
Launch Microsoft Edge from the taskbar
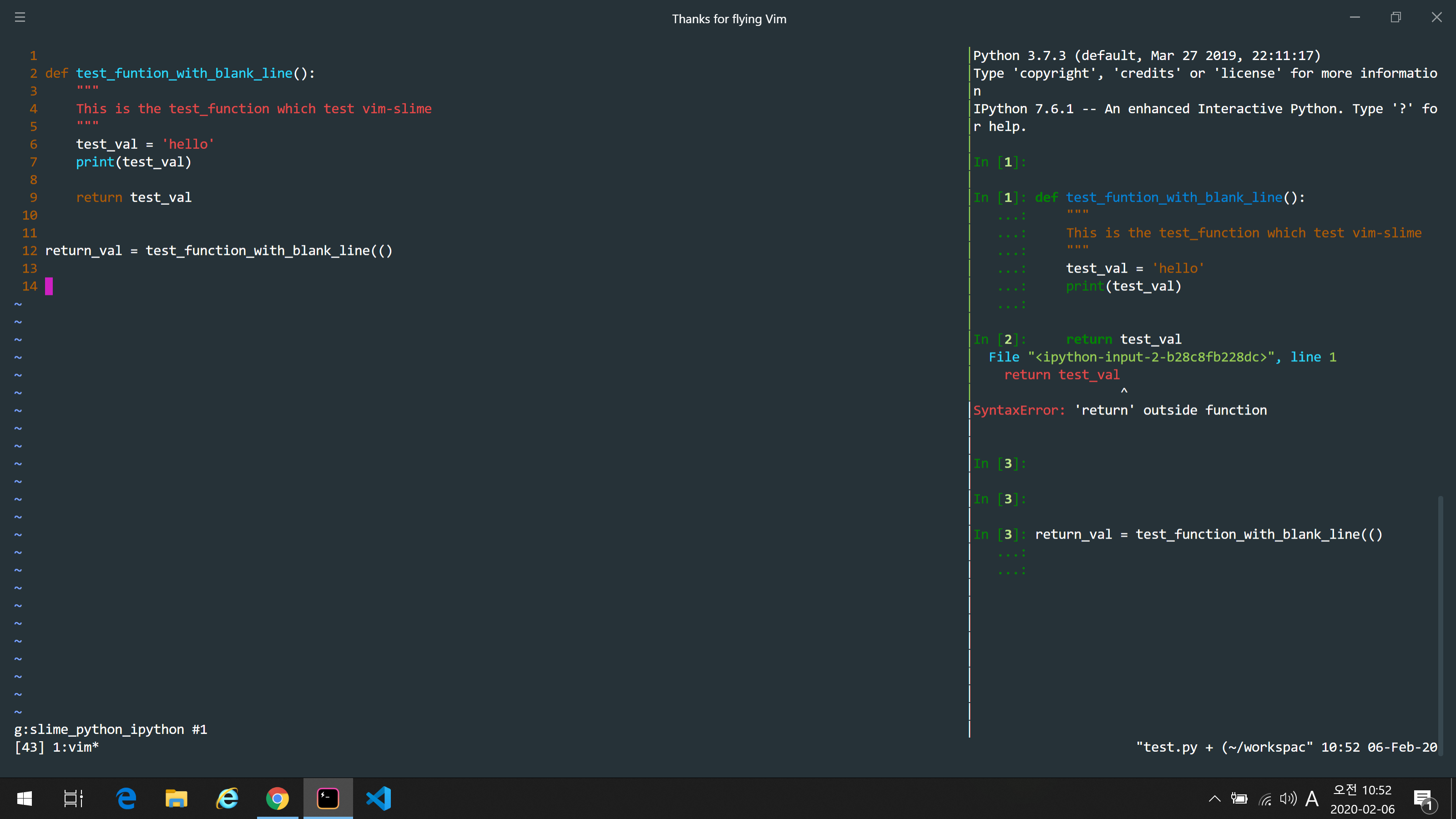(x=126, y=798)
